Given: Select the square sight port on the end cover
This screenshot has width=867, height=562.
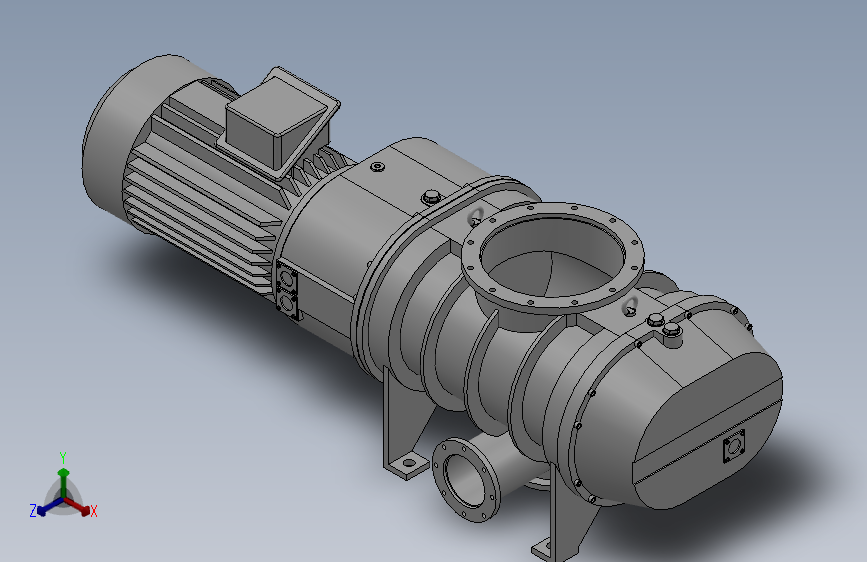Looking at the screenshot, I should coord(734,446).
